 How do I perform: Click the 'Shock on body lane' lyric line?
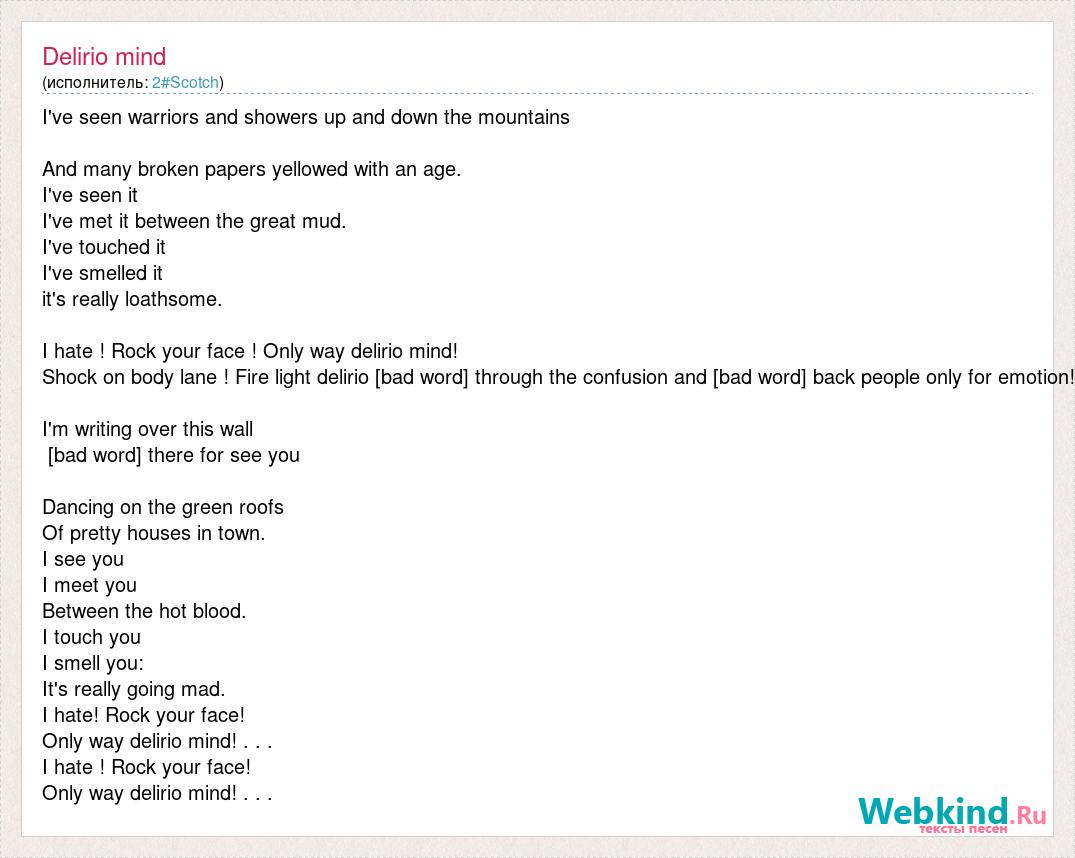[557, 377]
